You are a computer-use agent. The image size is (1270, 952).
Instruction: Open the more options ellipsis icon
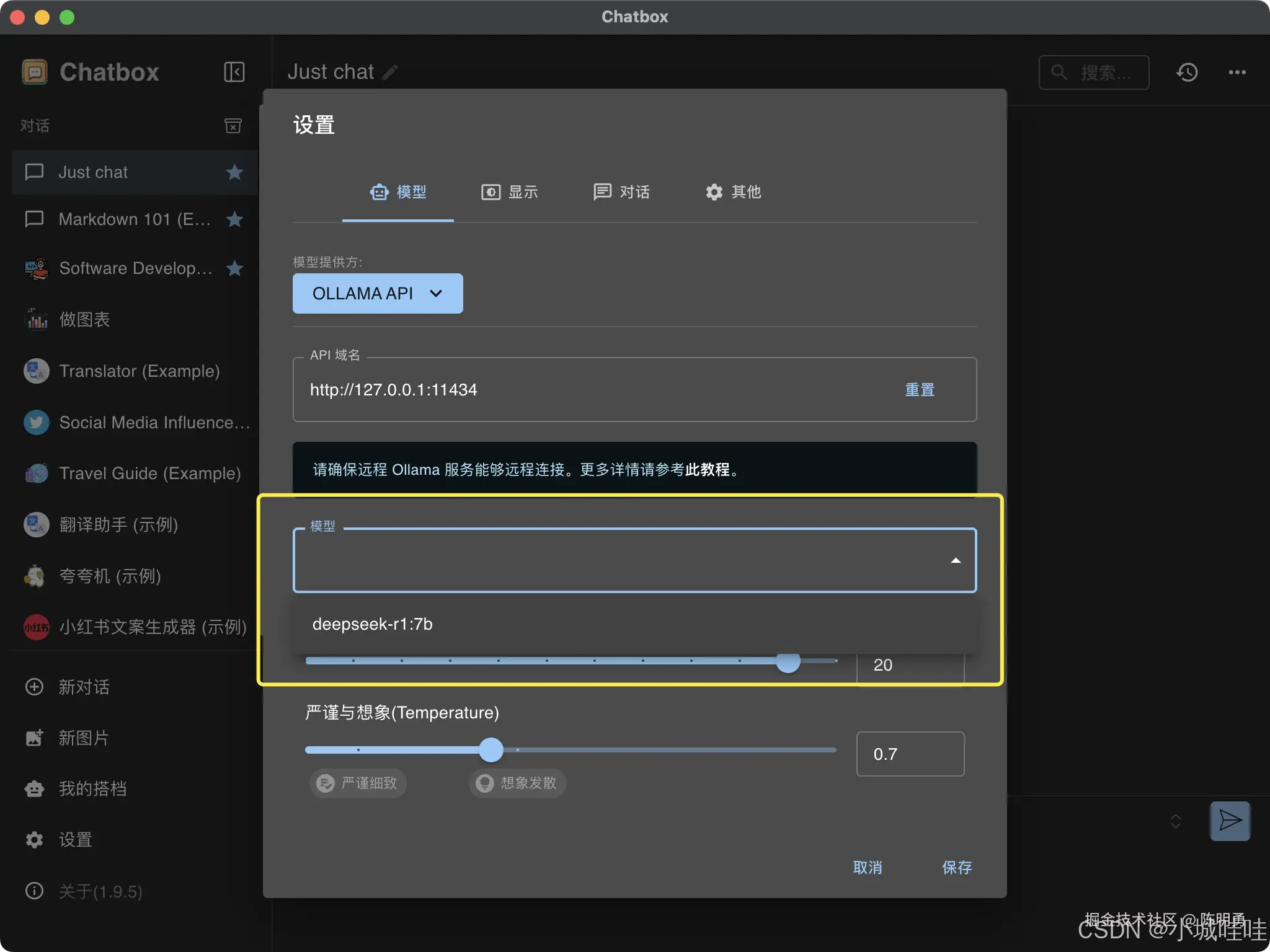(1237, 72)
